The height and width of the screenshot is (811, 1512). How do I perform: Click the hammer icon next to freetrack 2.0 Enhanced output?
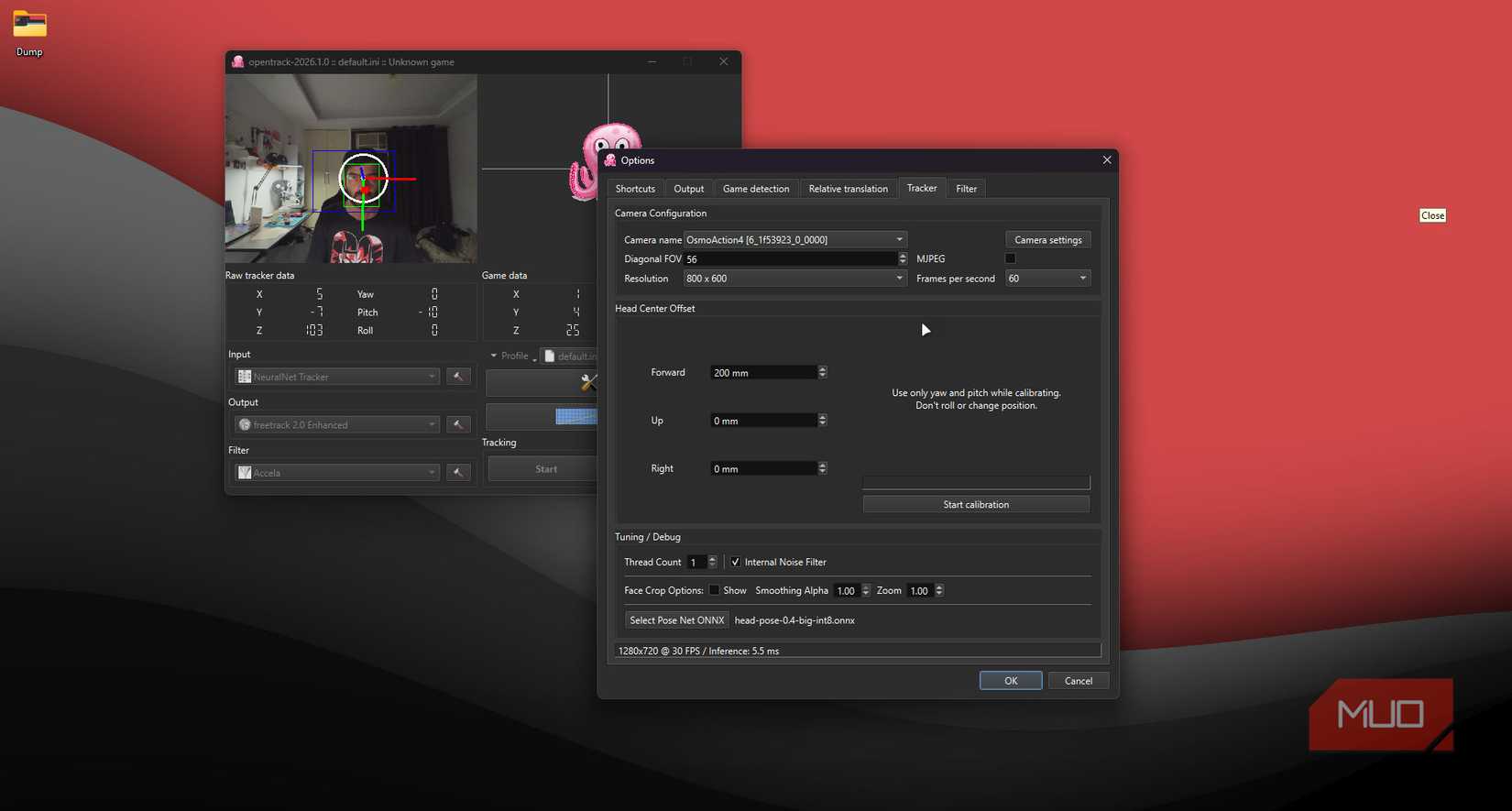point(458,424)
